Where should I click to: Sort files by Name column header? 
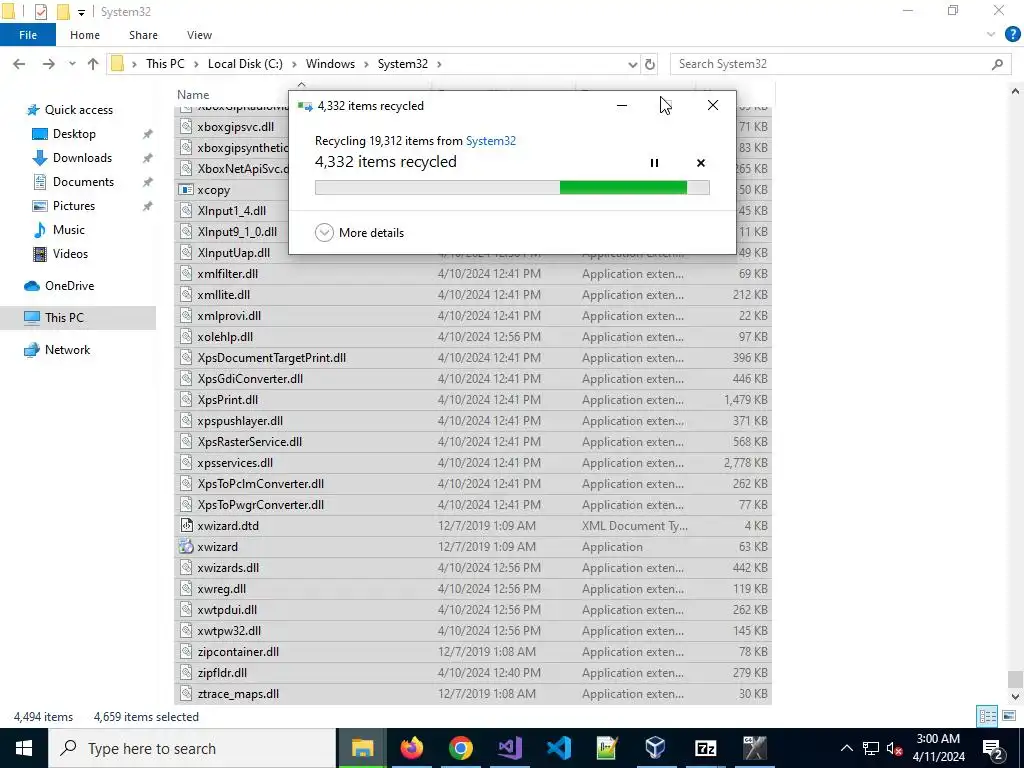(x=193, y=95)
